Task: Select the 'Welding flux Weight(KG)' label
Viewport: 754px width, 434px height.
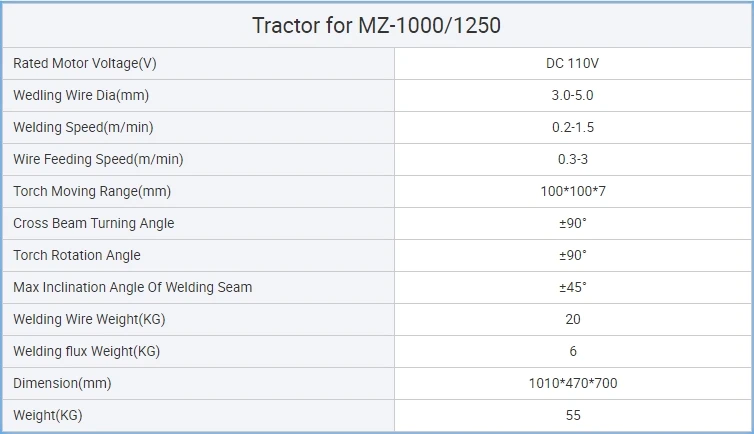Action: tap(87, 351)
